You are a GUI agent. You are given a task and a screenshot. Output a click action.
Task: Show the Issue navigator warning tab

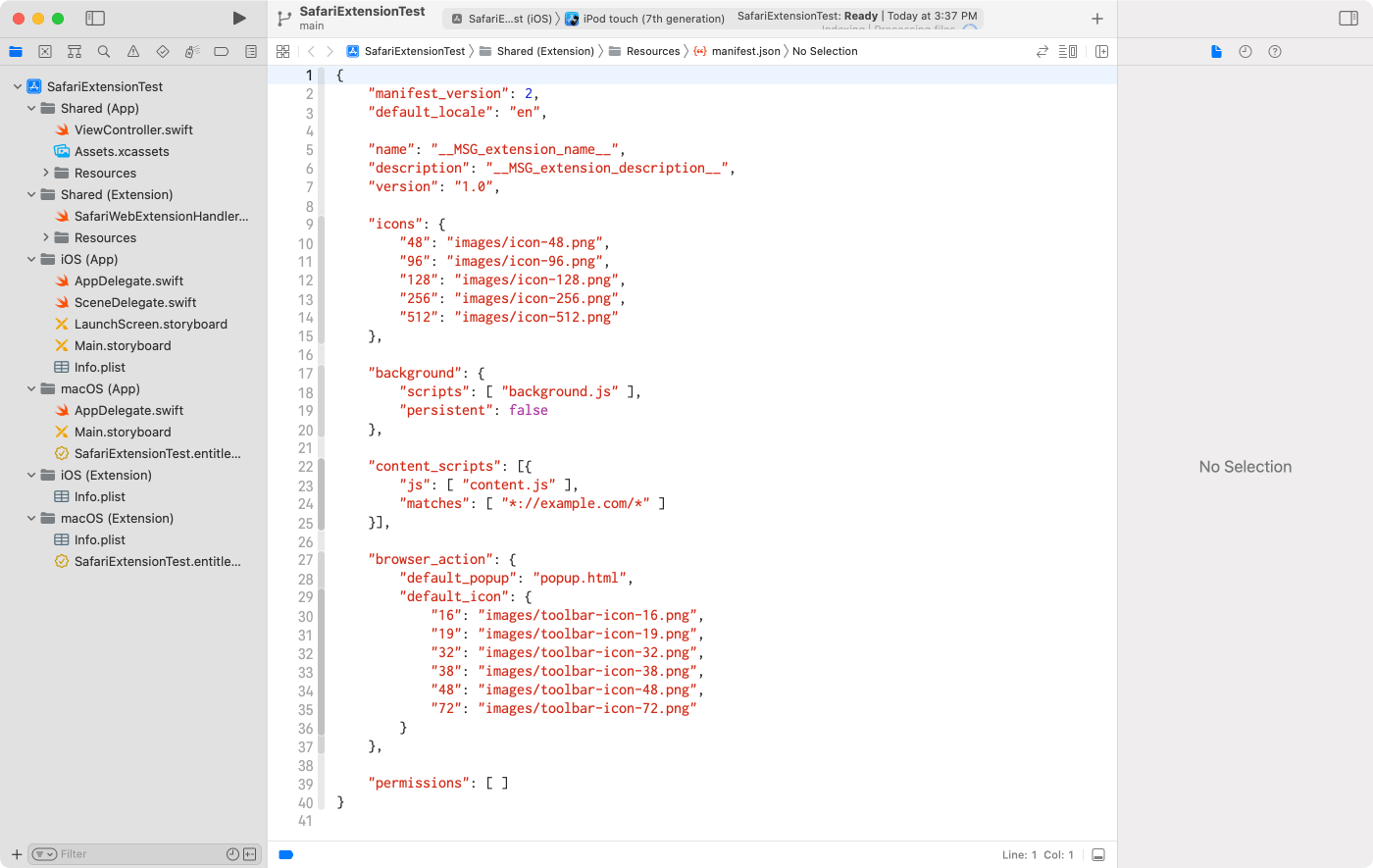pyautogui.click(x=133, y=51)
